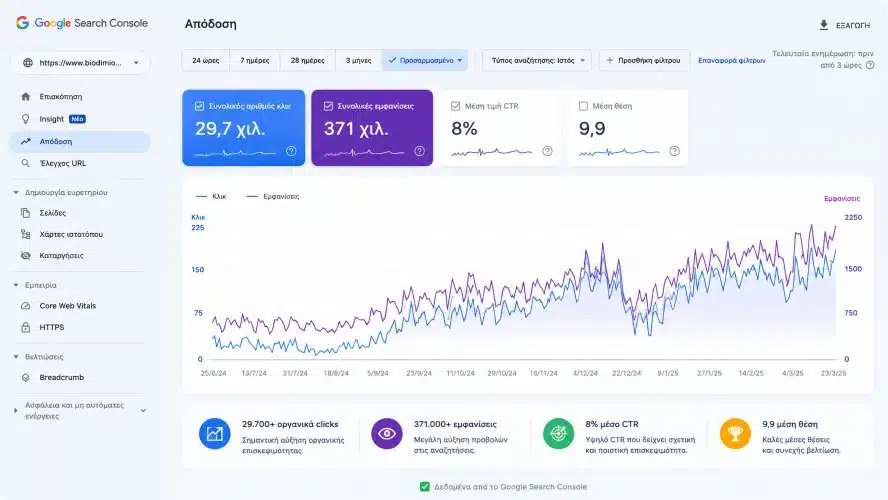The width and height of the screenshot is (888, 500).
Task: Open the property selector dropdown arrow
Action: click(136, 63)
